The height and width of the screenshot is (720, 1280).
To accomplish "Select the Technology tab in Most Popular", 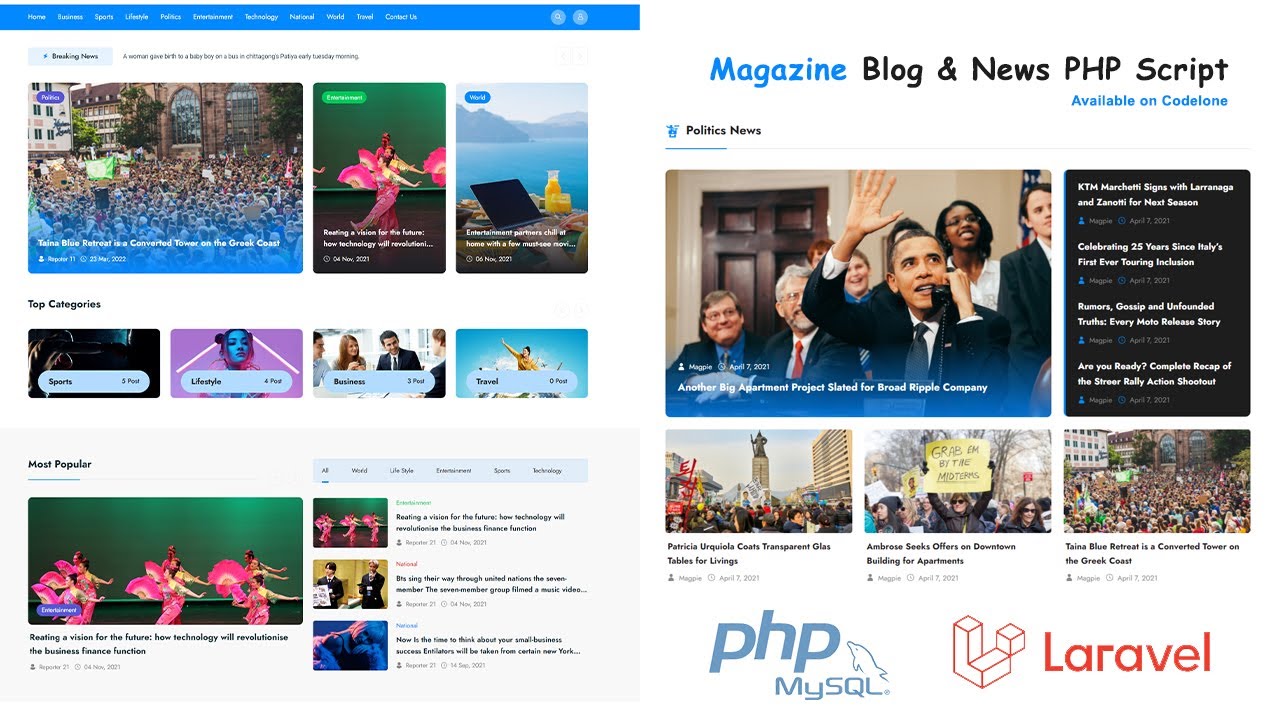I will (547, 470).
